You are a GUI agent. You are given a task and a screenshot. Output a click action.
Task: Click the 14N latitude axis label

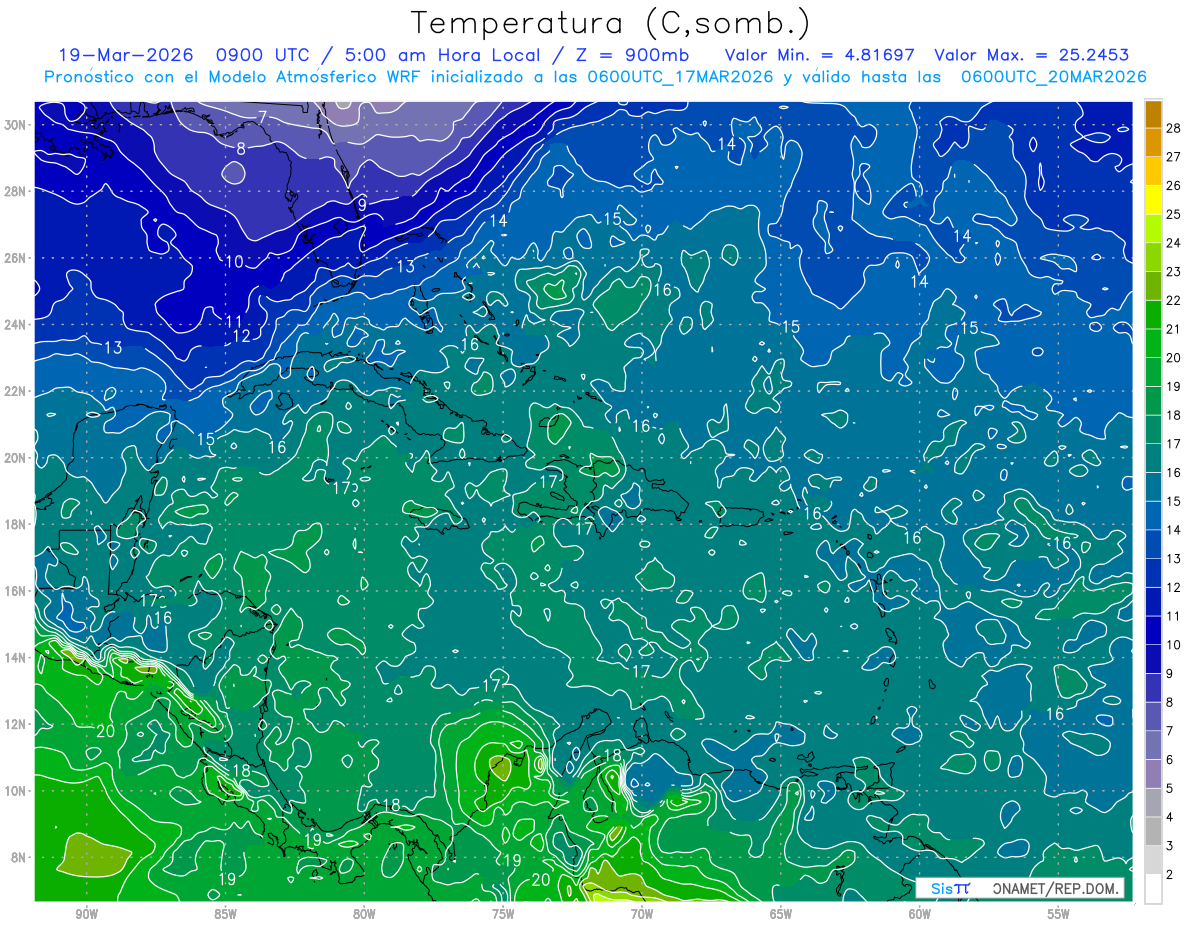pos(17,658)
